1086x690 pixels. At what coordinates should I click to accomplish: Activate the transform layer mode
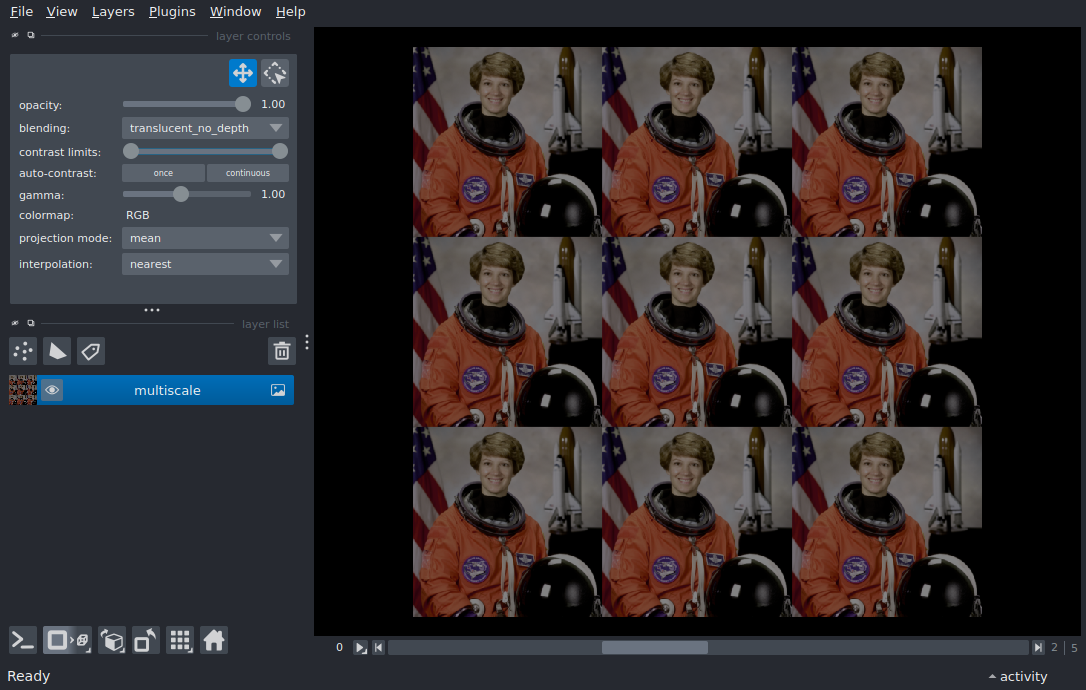pyautogui.click(x=275, y=73)
